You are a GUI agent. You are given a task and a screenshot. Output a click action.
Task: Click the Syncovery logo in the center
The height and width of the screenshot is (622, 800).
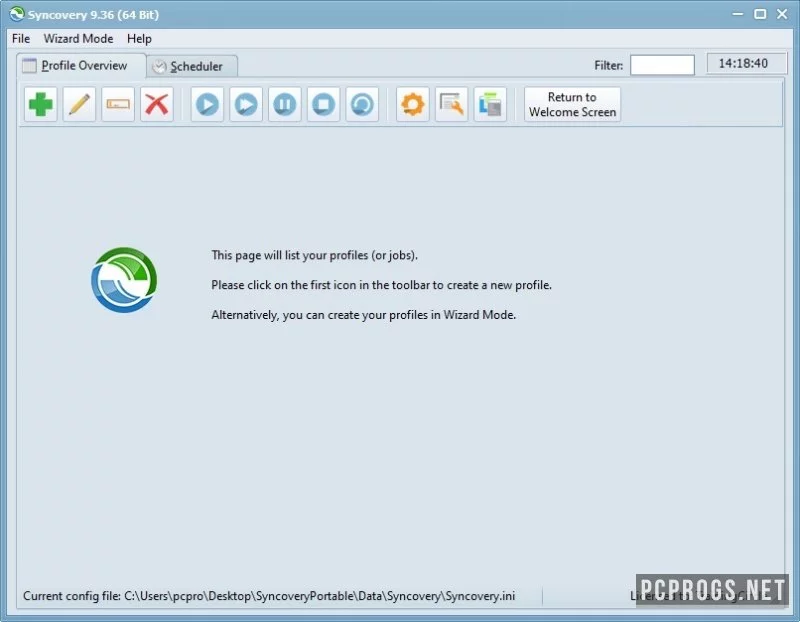pos(124,280)
